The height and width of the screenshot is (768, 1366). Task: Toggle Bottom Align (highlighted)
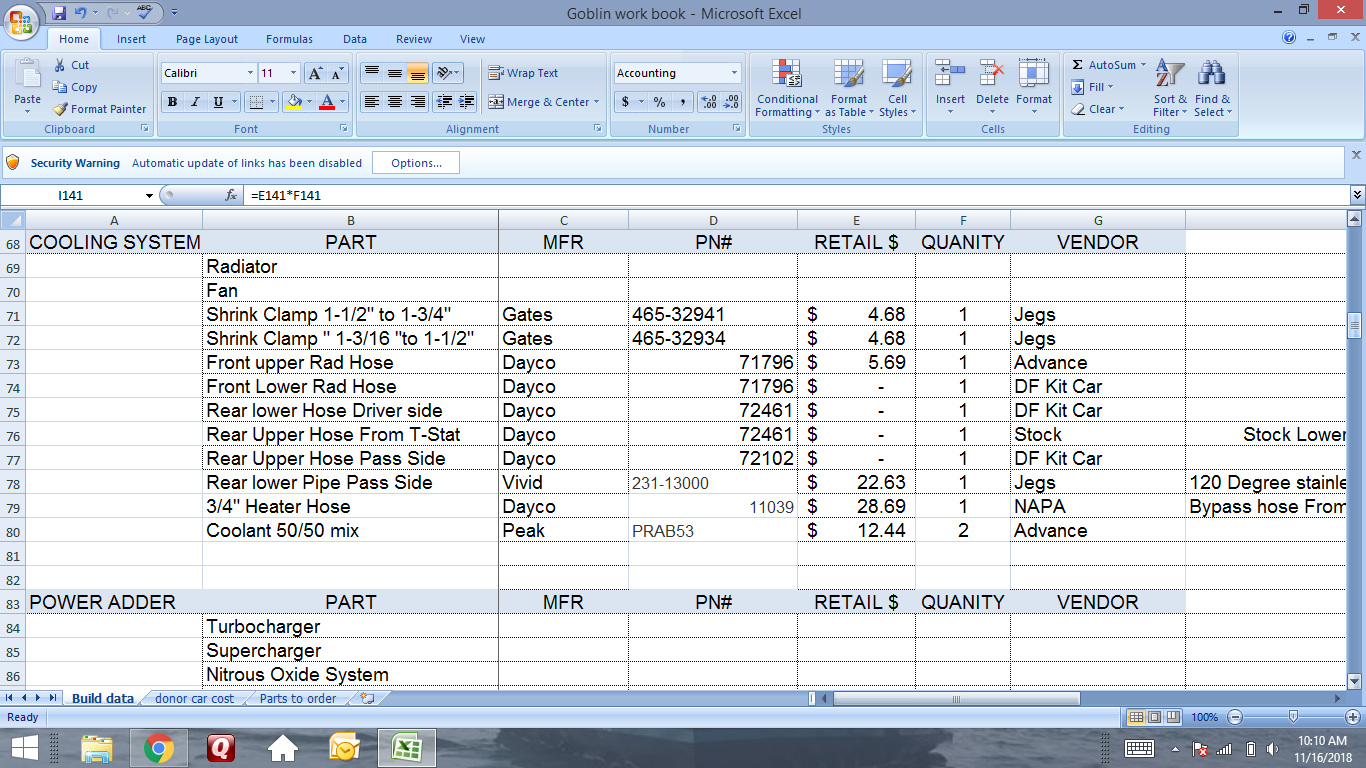pyautogui.click(x=417, y=73)
